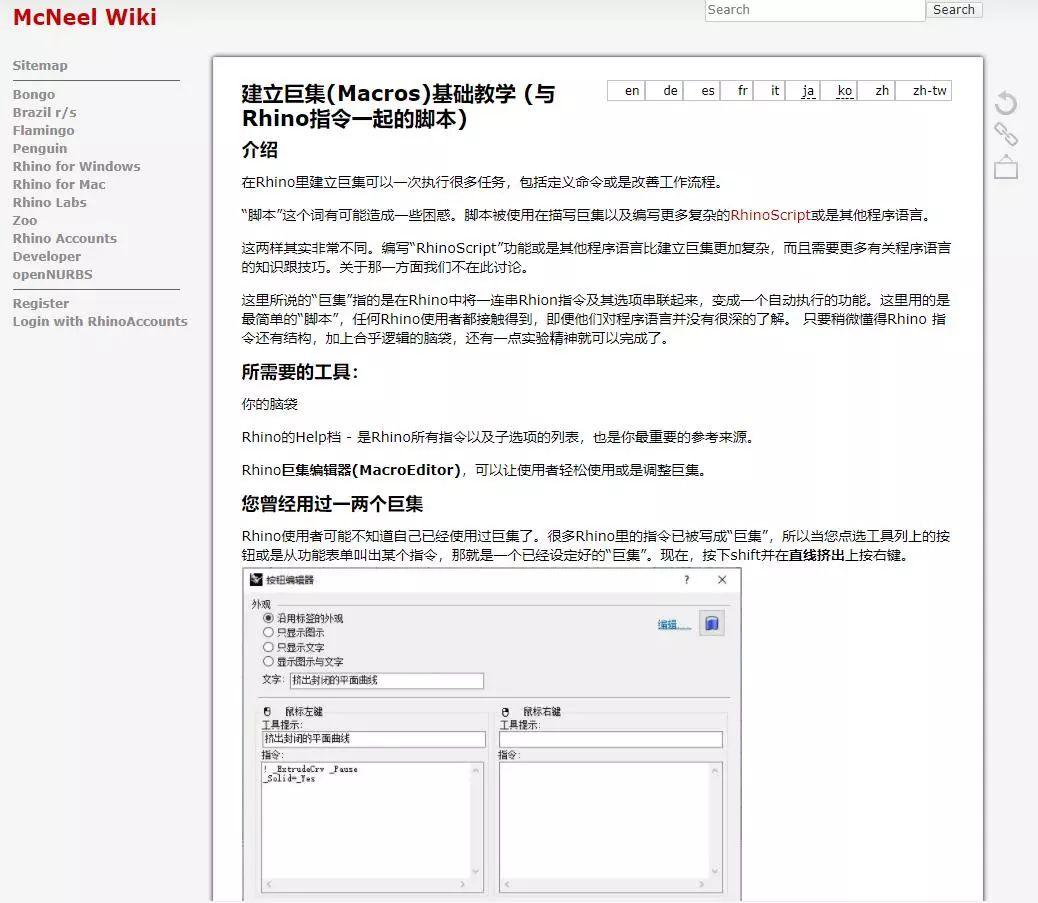Select the 显示图示与文字 radio option

[268, 661]
